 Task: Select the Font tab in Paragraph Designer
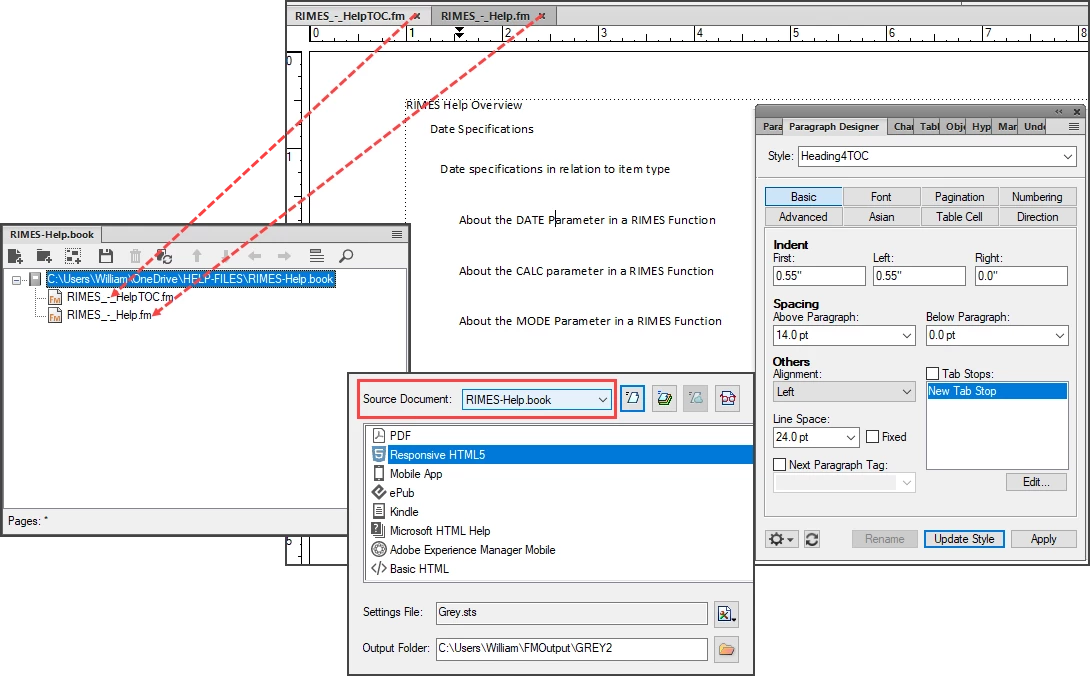pyautogui.click(x=881, y=197)
